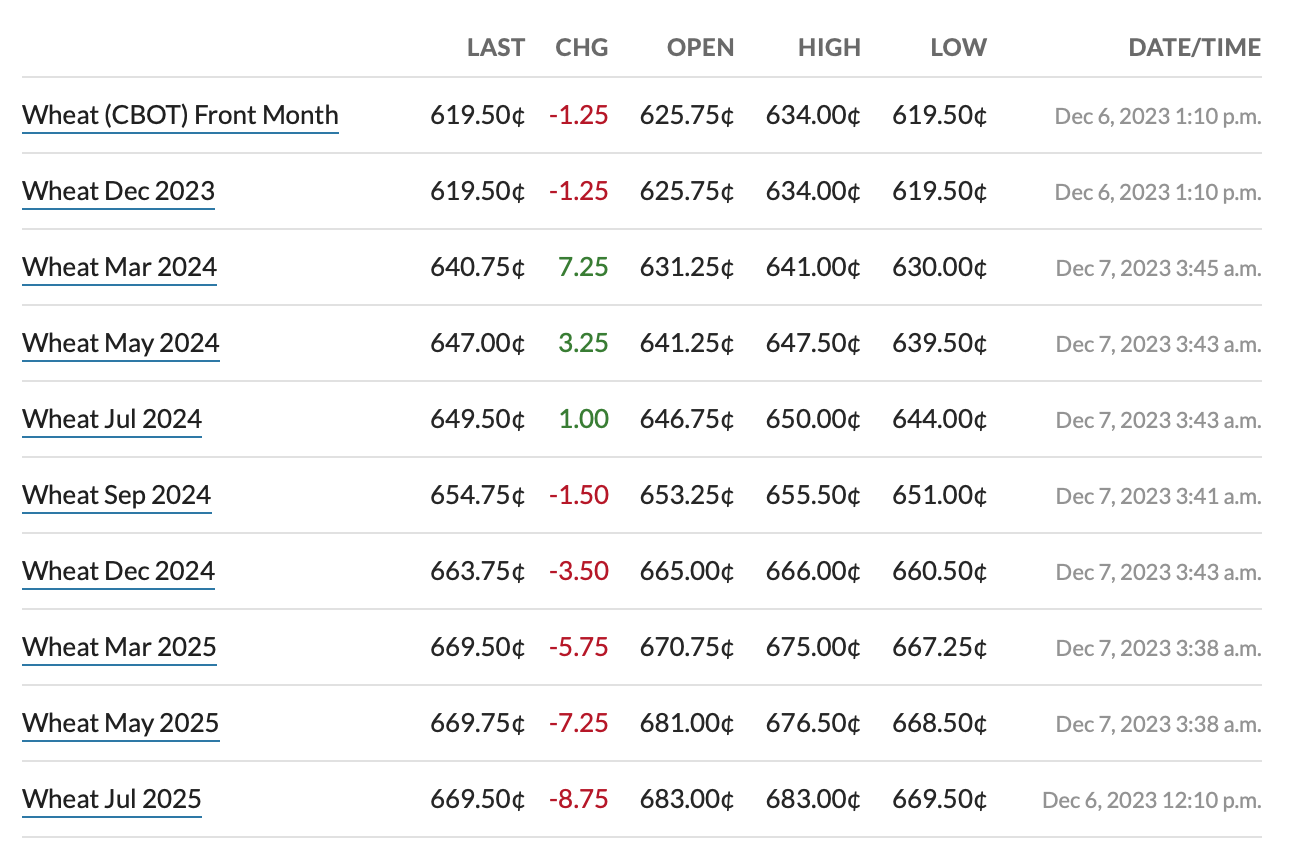Select the 3.25 change value
The width and height of the screenshot is (1316, 852).
(x=583, y=344)
